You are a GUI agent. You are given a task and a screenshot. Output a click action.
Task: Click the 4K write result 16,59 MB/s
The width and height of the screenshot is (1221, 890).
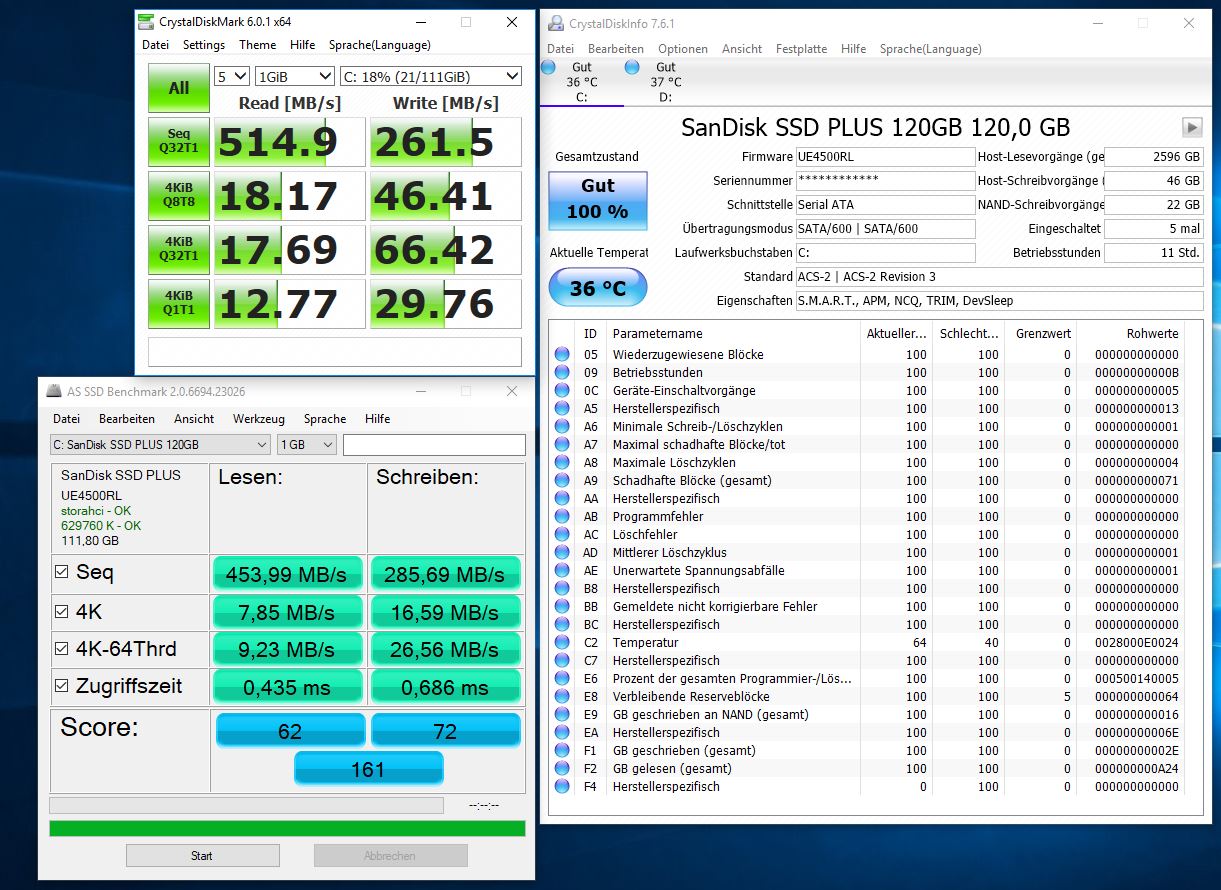pos(445,612)
